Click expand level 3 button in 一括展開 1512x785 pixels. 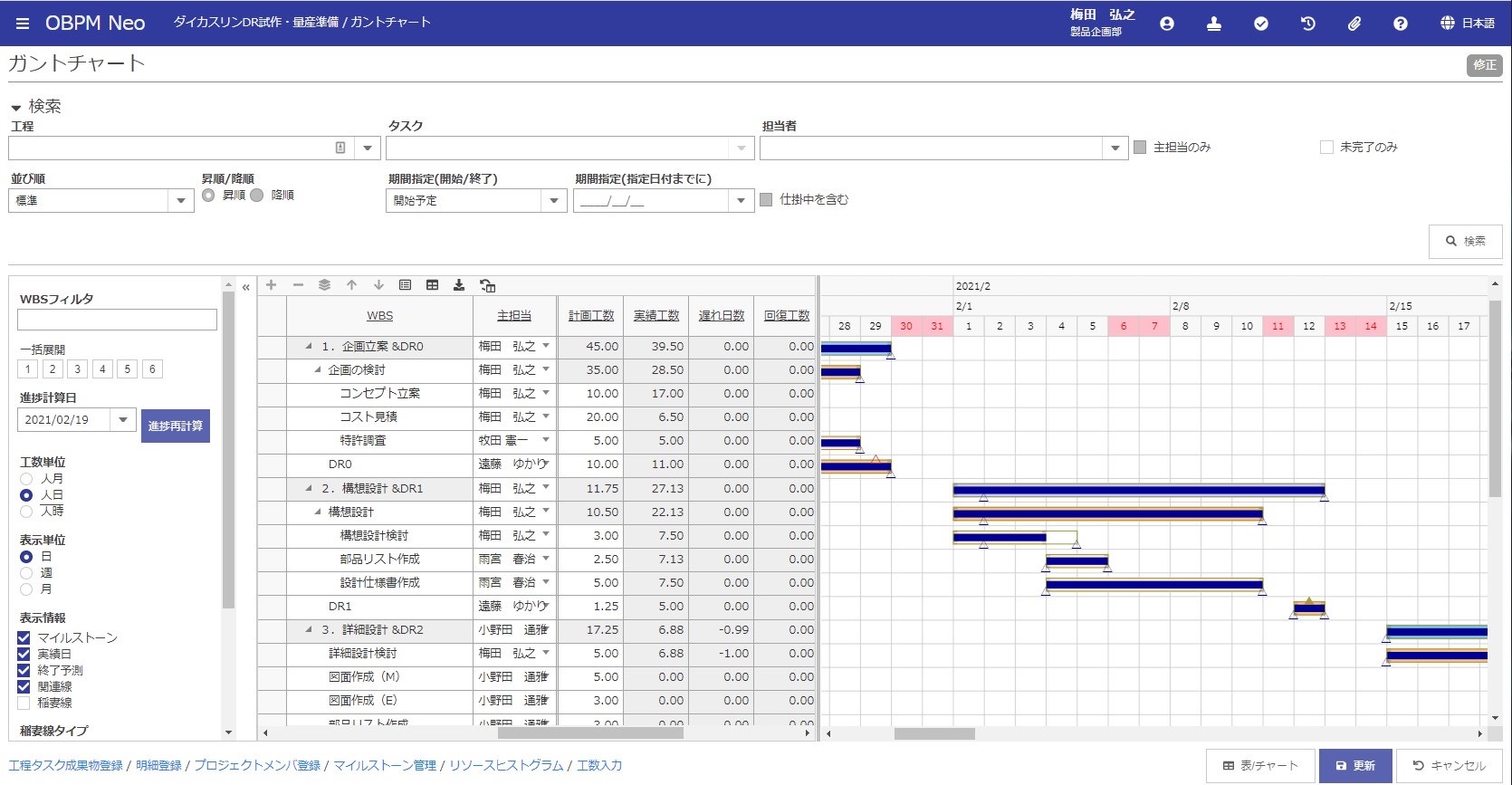coord(78,369)
